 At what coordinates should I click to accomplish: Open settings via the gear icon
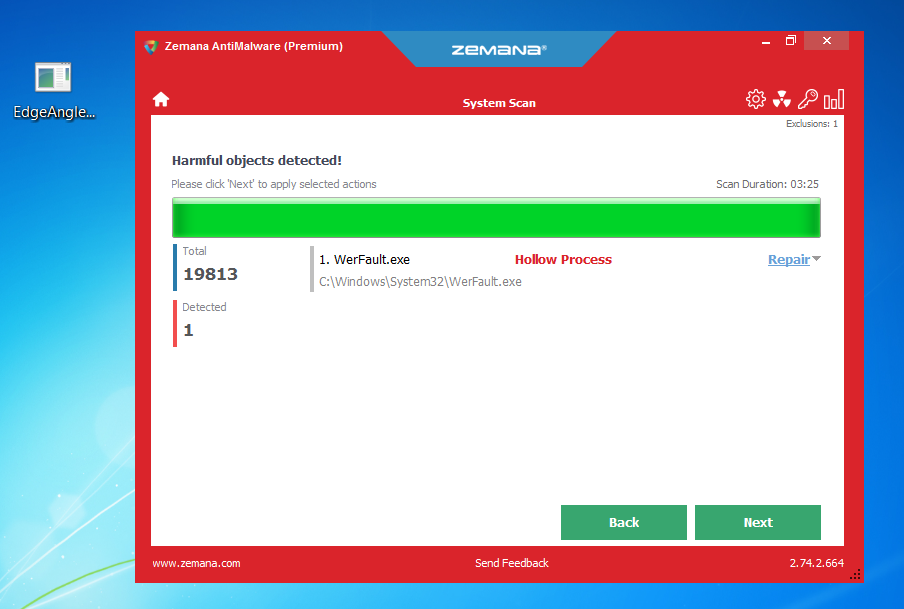click(x=755, y=99)
